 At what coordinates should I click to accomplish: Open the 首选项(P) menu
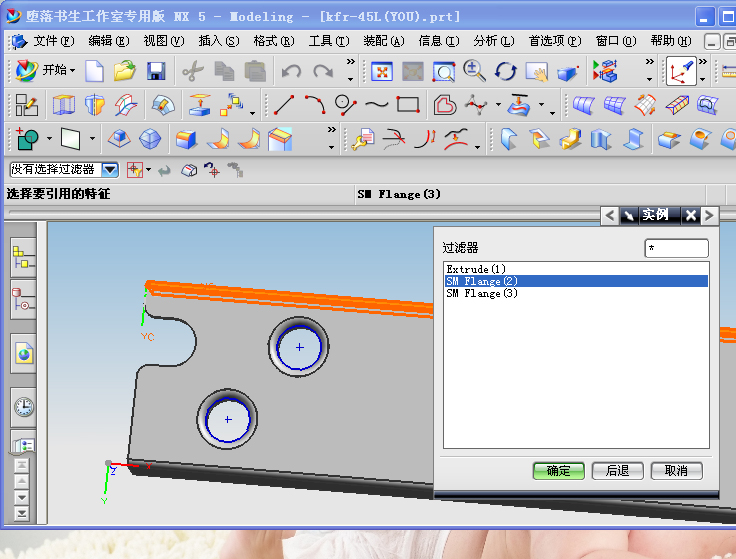[555, 41]
